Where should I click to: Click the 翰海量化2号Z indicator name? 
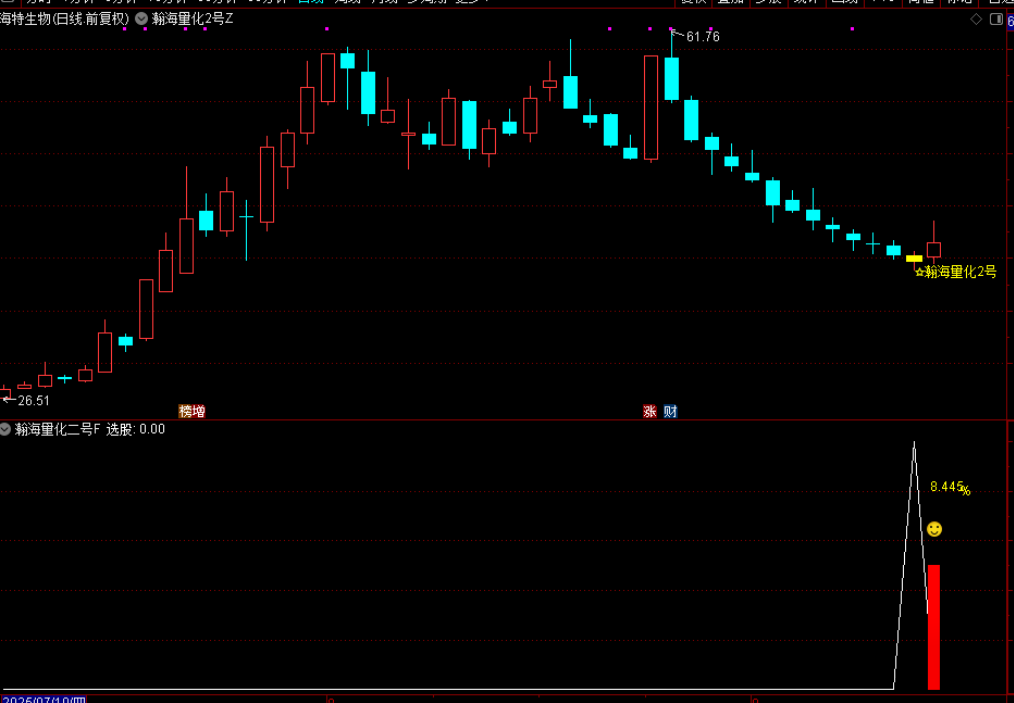click(193, 19)
